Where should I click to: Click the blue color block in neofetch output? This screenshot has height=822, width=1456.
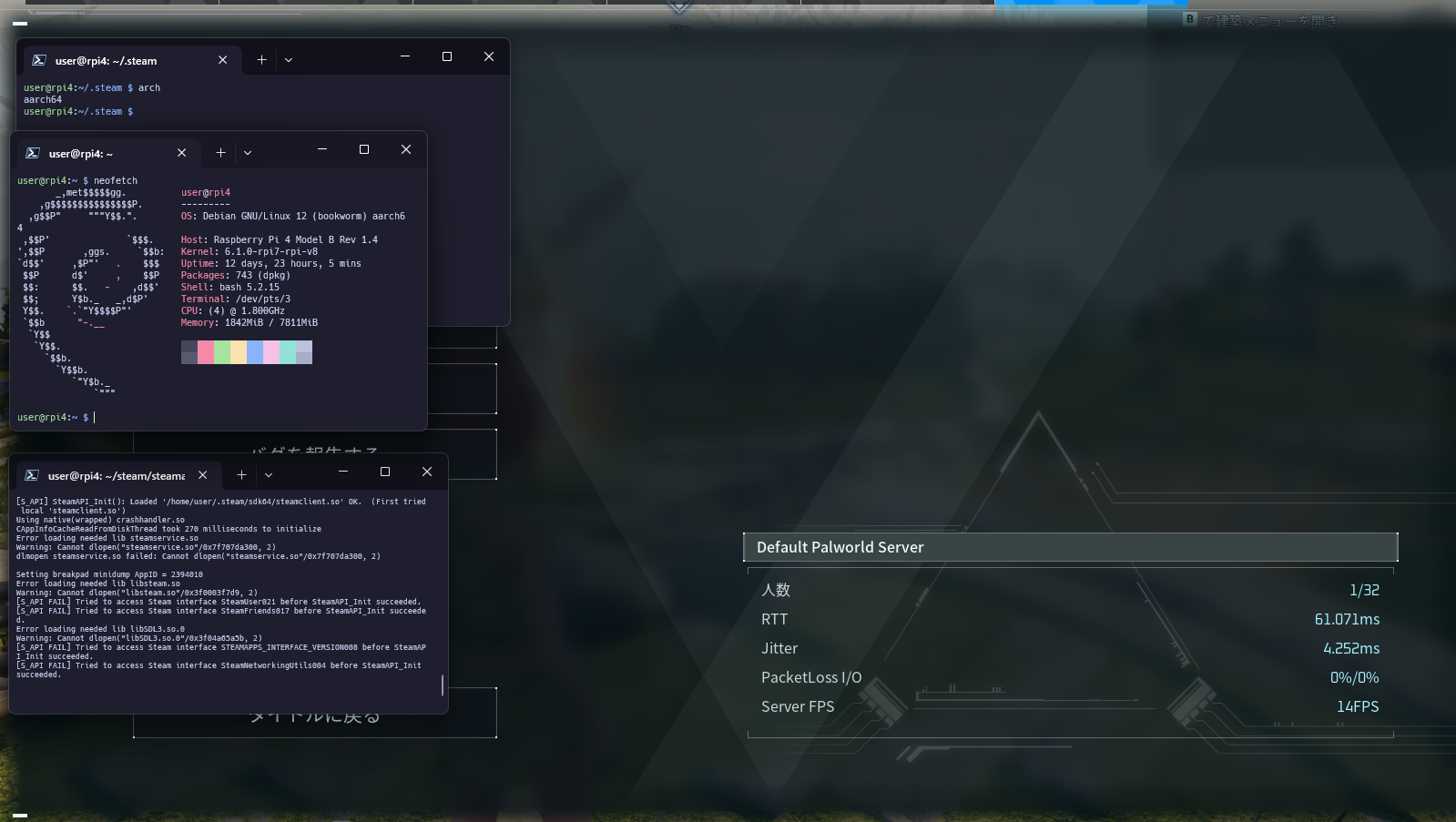coord(255,352)
